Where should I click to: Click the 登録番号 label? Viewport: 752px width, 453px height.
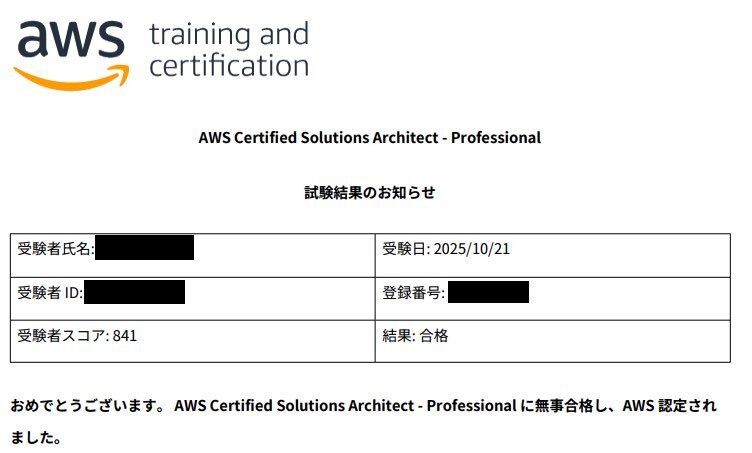(x=412, y=293)
